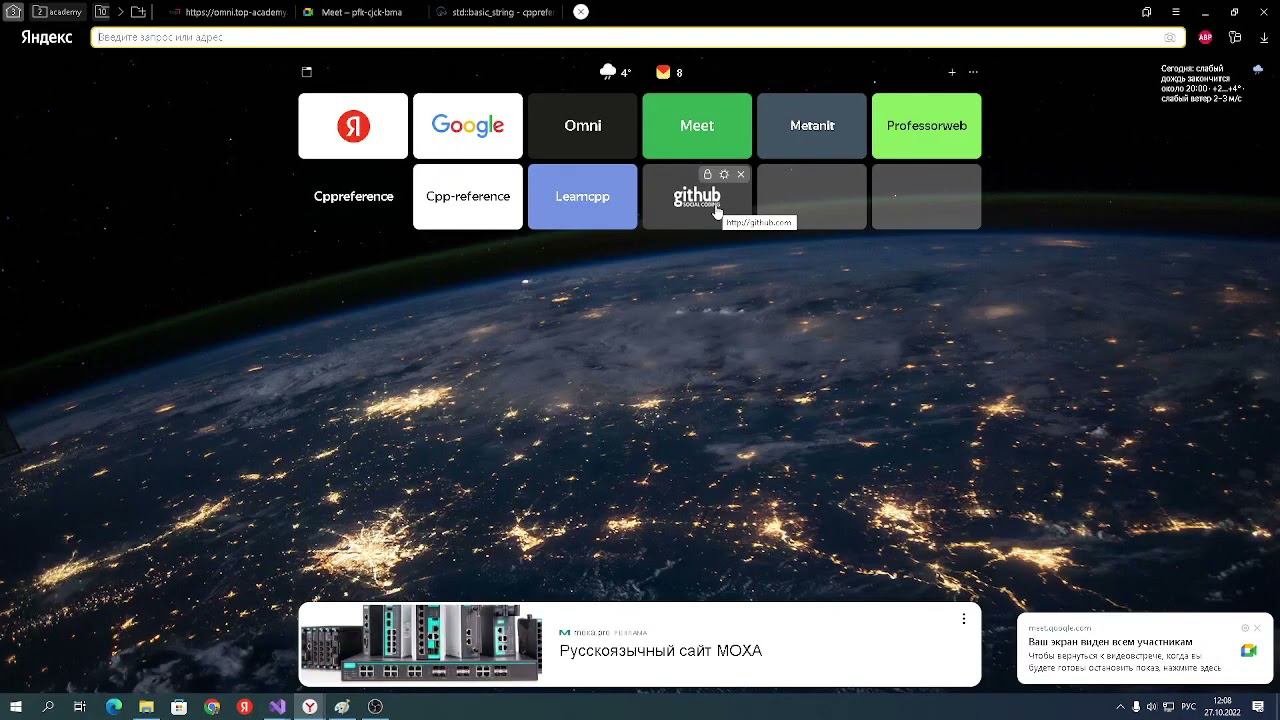Open the taskbar clock and calendar
The height and width of the screenshot is (720, 1280).
[1222, 707]
